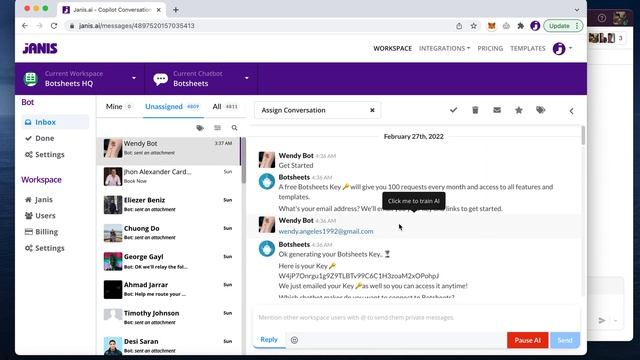Open Desi Saran conversation
This screenshot has height=360, width=640.
(x=169, y=345)
